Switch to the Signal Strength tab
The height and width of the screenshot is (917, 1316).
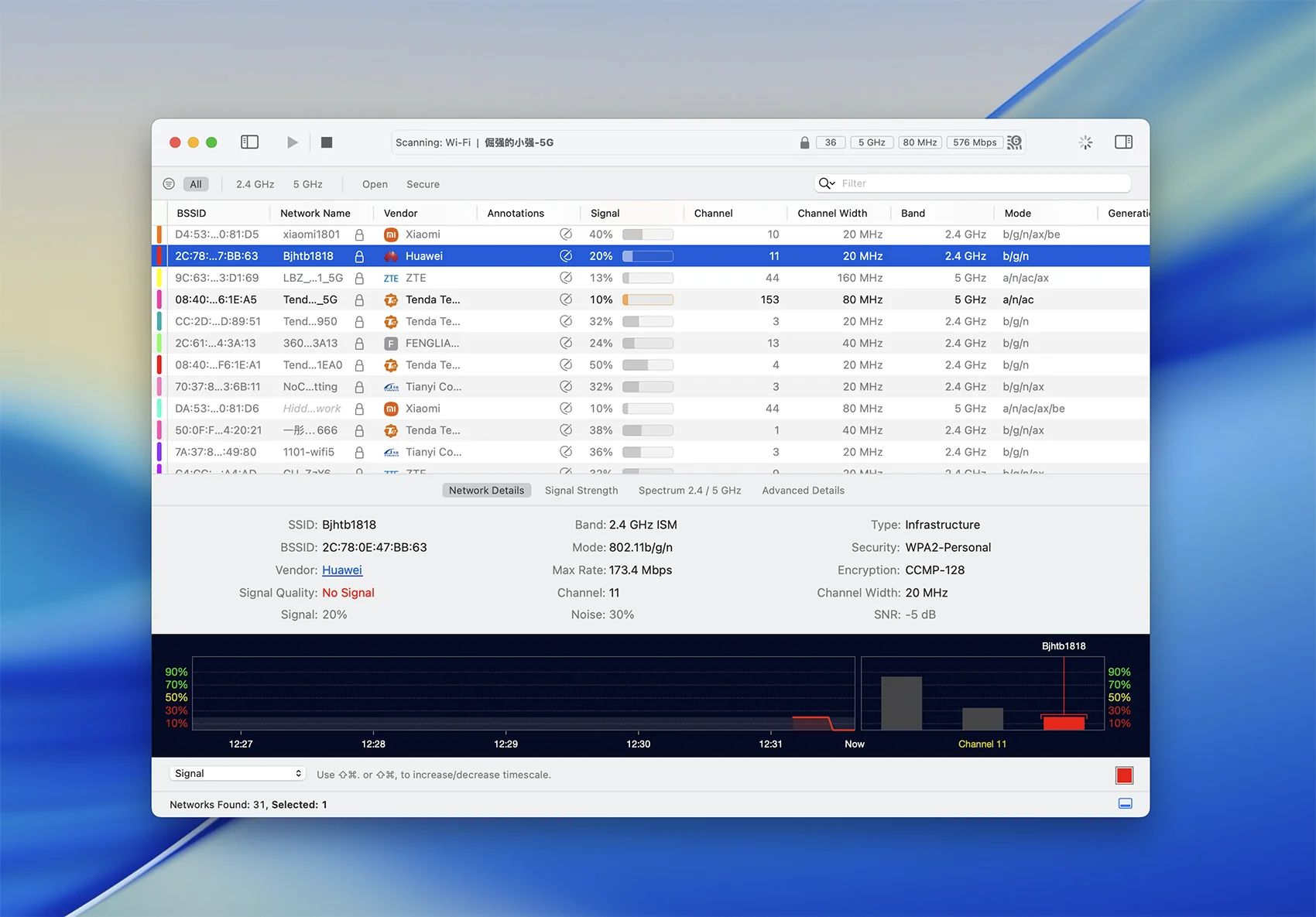tap(581, 491)
